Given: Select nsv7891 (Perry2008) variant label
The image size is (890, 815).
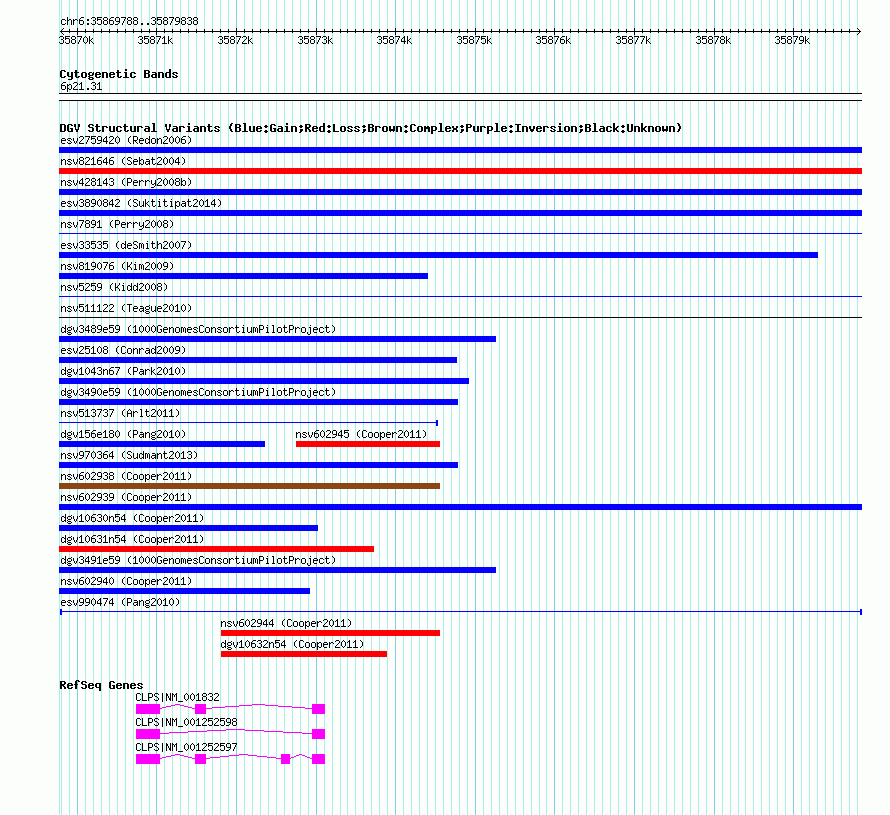Looking at the screenshot, I should point(117,224).
